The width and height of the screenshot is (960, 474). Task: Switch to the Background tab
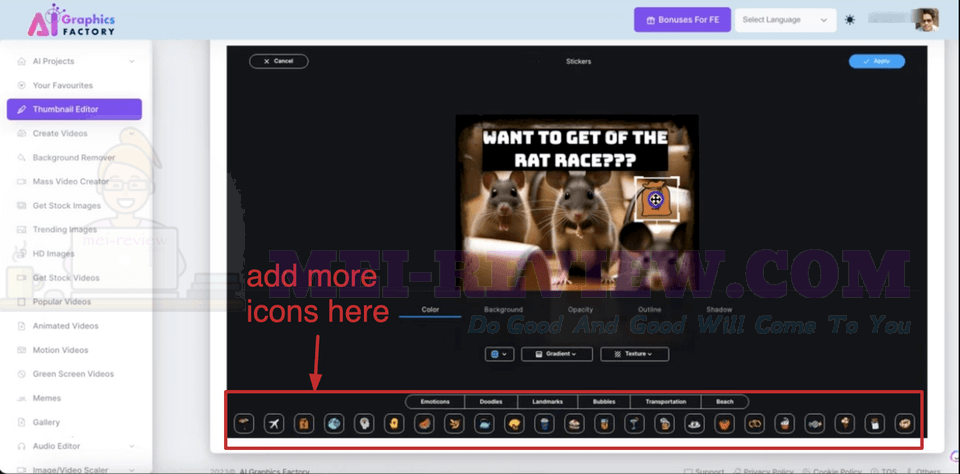(503, 310)
